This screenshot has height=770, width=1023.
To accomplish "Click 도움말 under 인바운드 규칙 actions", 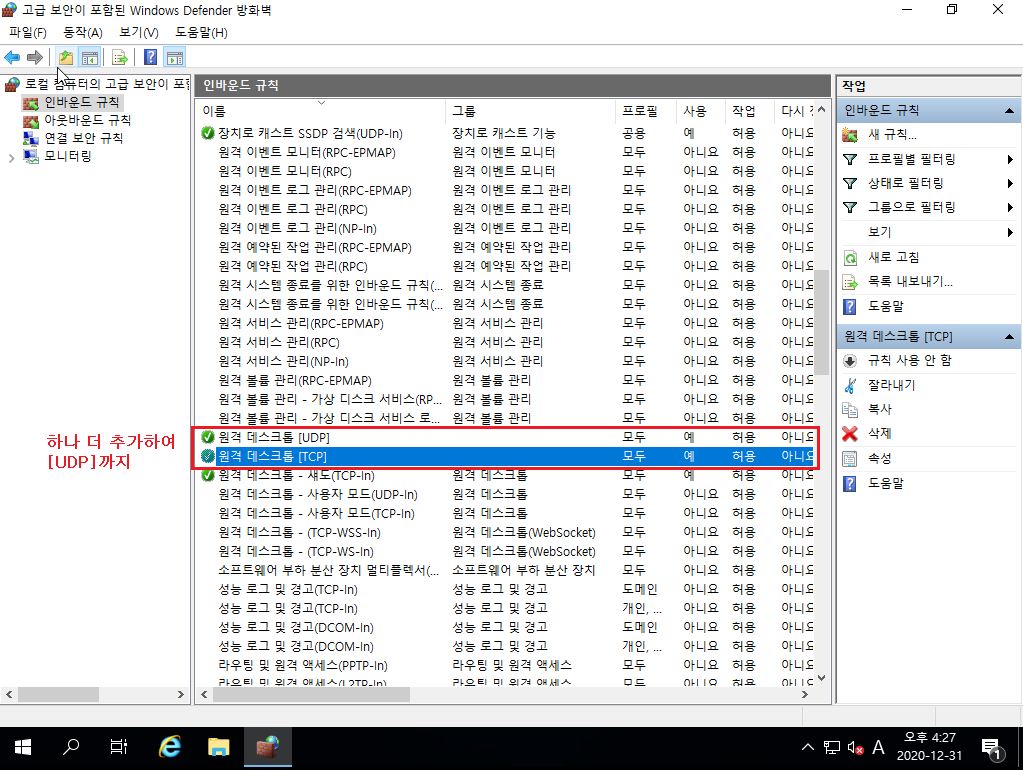I will click(x=885, y=306).
